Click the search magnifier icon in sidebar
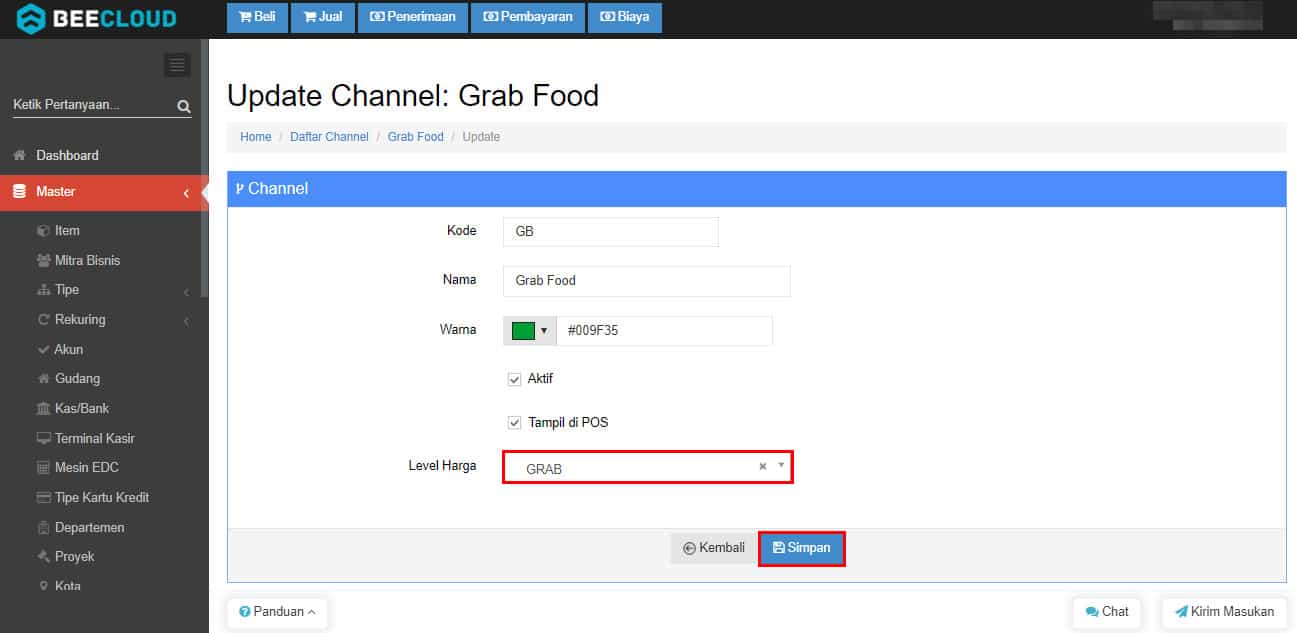The width and height of the screenshot is (1297, 633). point(183,106)
